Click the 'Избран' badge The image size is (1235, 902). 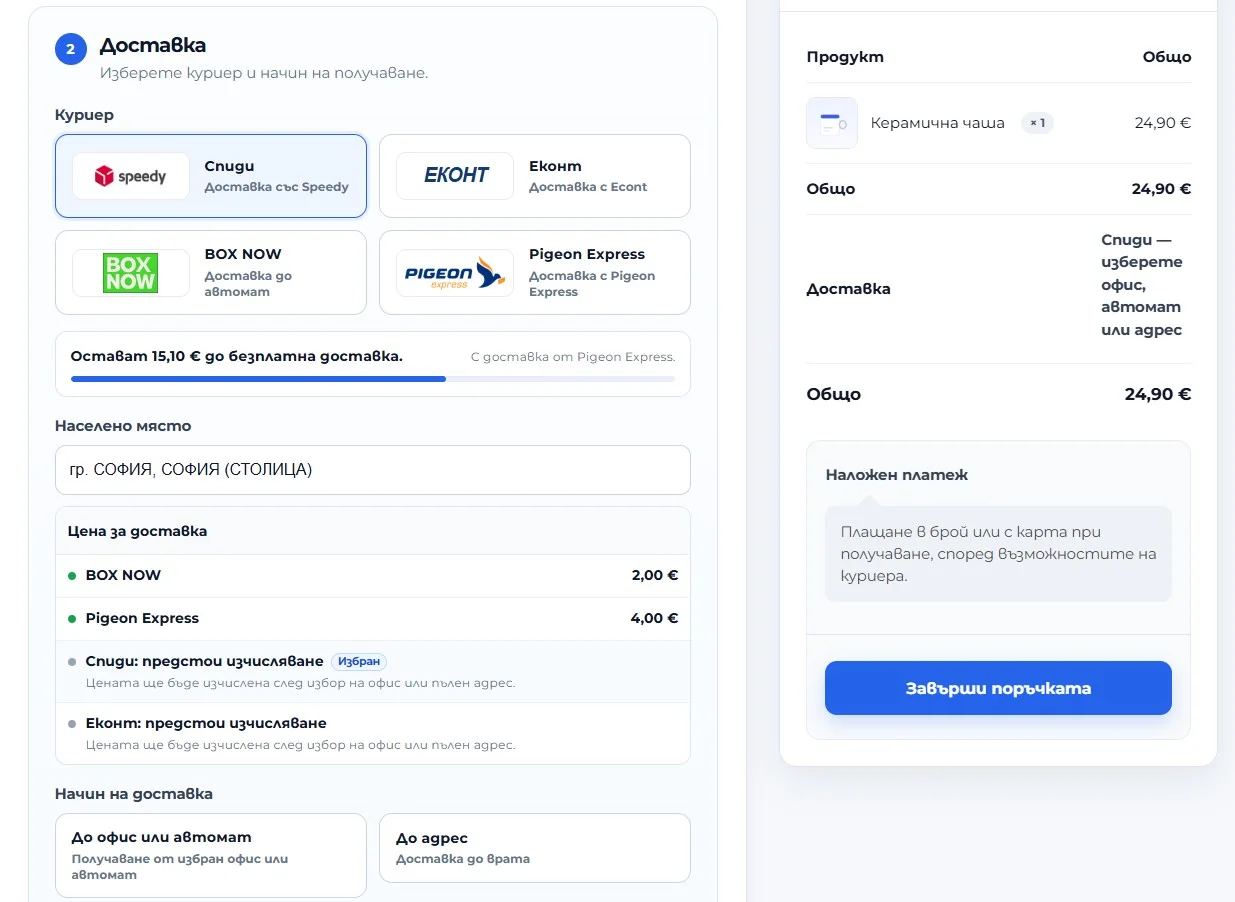[359, 662]
